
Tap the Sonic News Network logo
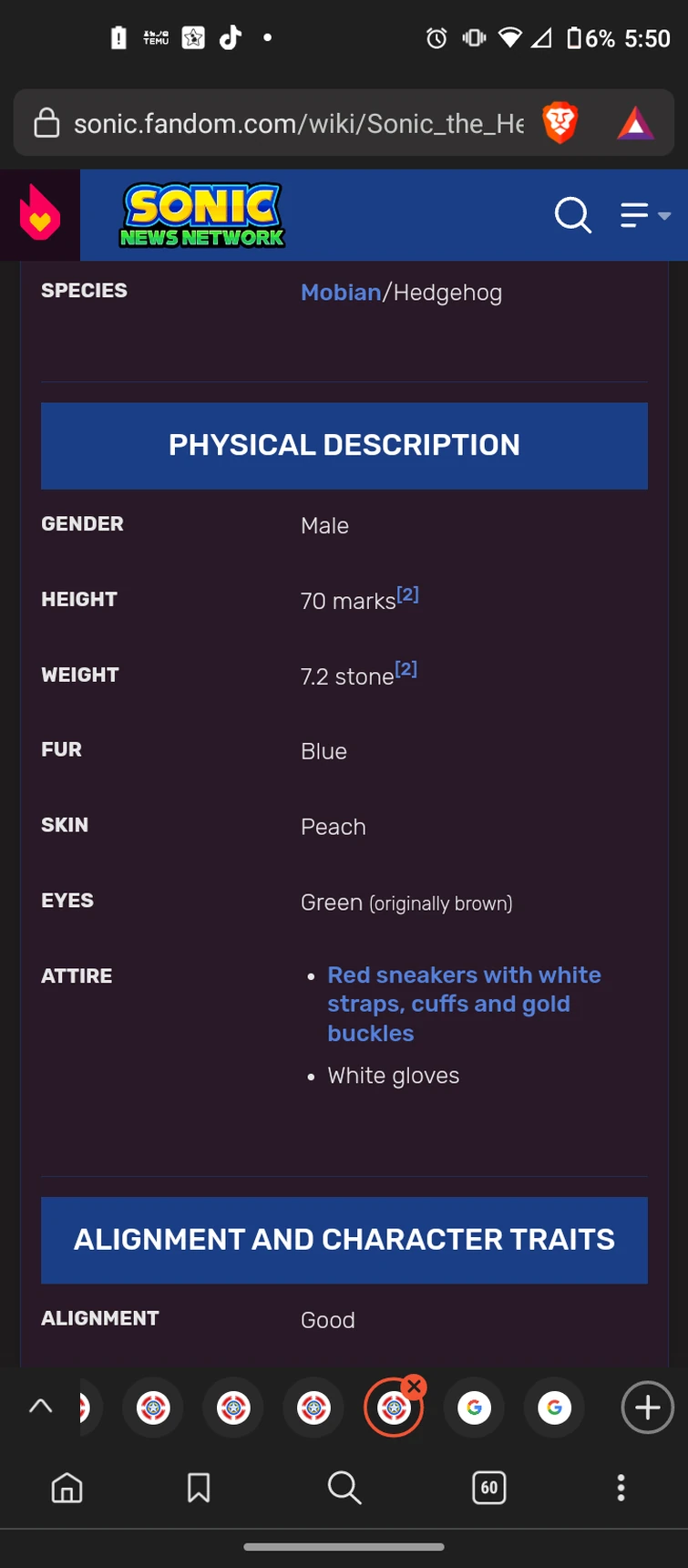pyautogui.click(x=202, y=215)
